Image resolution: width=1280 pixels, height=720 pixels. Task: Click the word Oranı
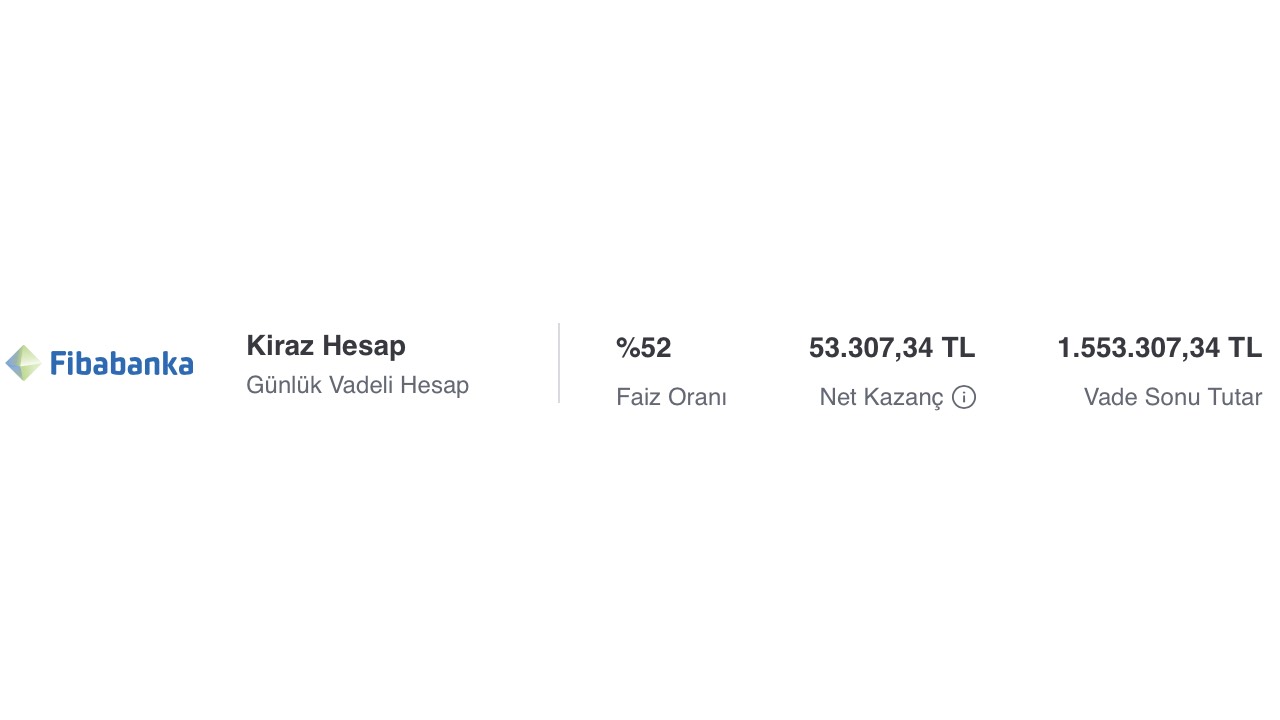[697, 397]
